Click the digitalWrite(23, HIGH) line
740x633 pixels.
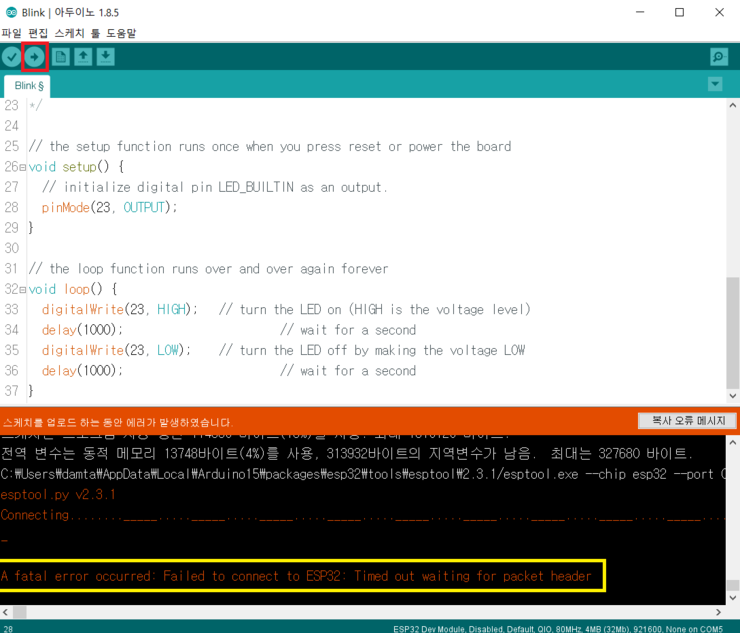[x=119, y=310]
